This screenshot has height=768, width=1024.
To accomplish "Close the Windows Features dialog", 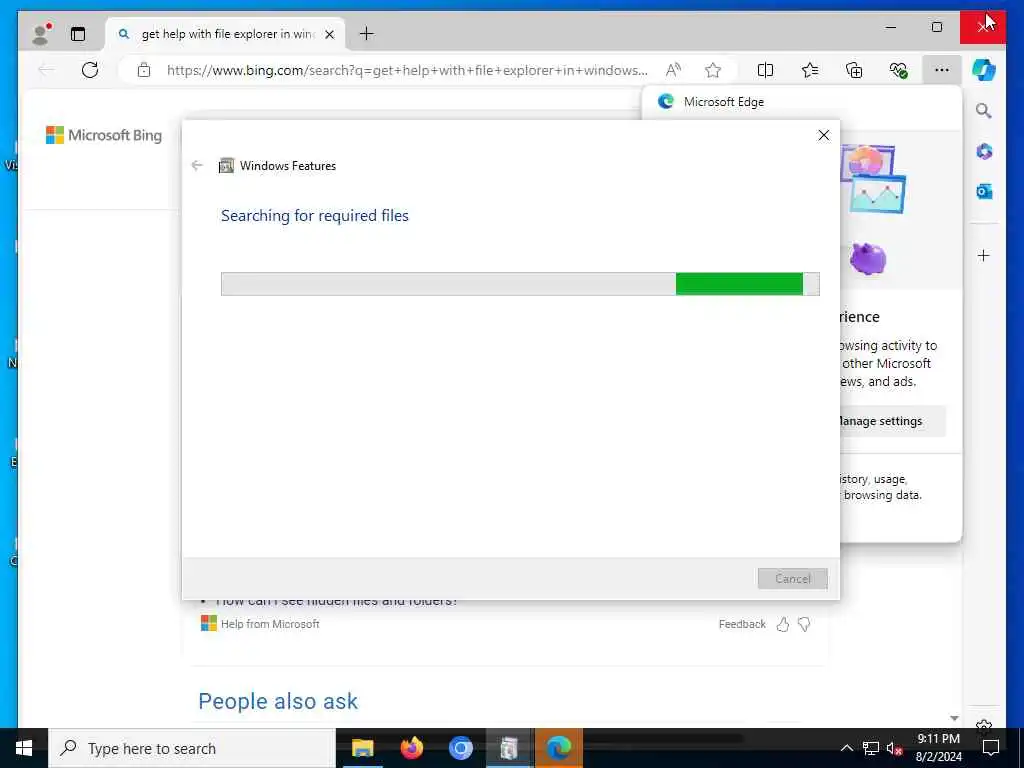I will pos(824,135).
